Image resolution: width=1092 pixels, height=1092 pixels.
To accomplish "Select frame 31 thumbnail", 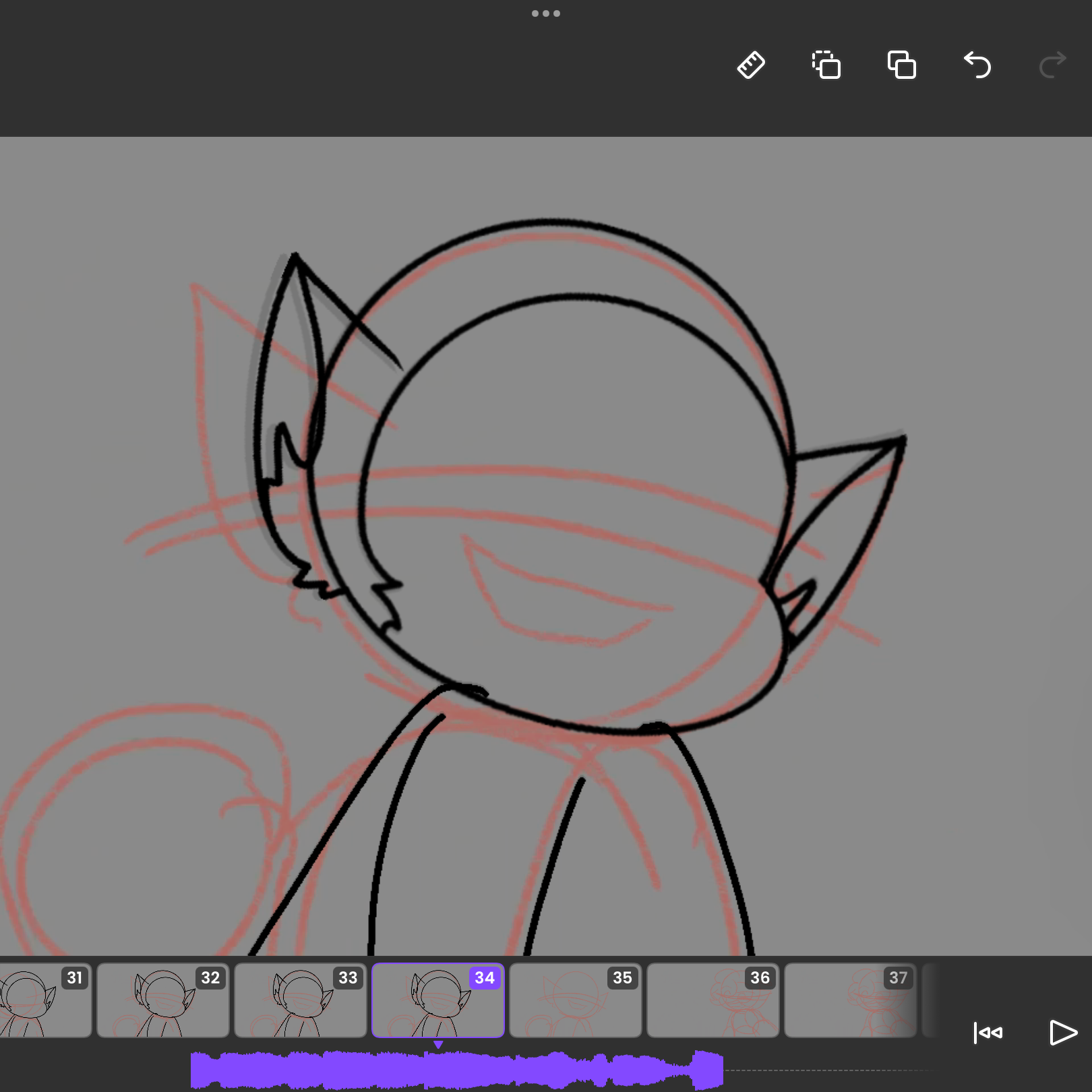I will (44, 1000).
